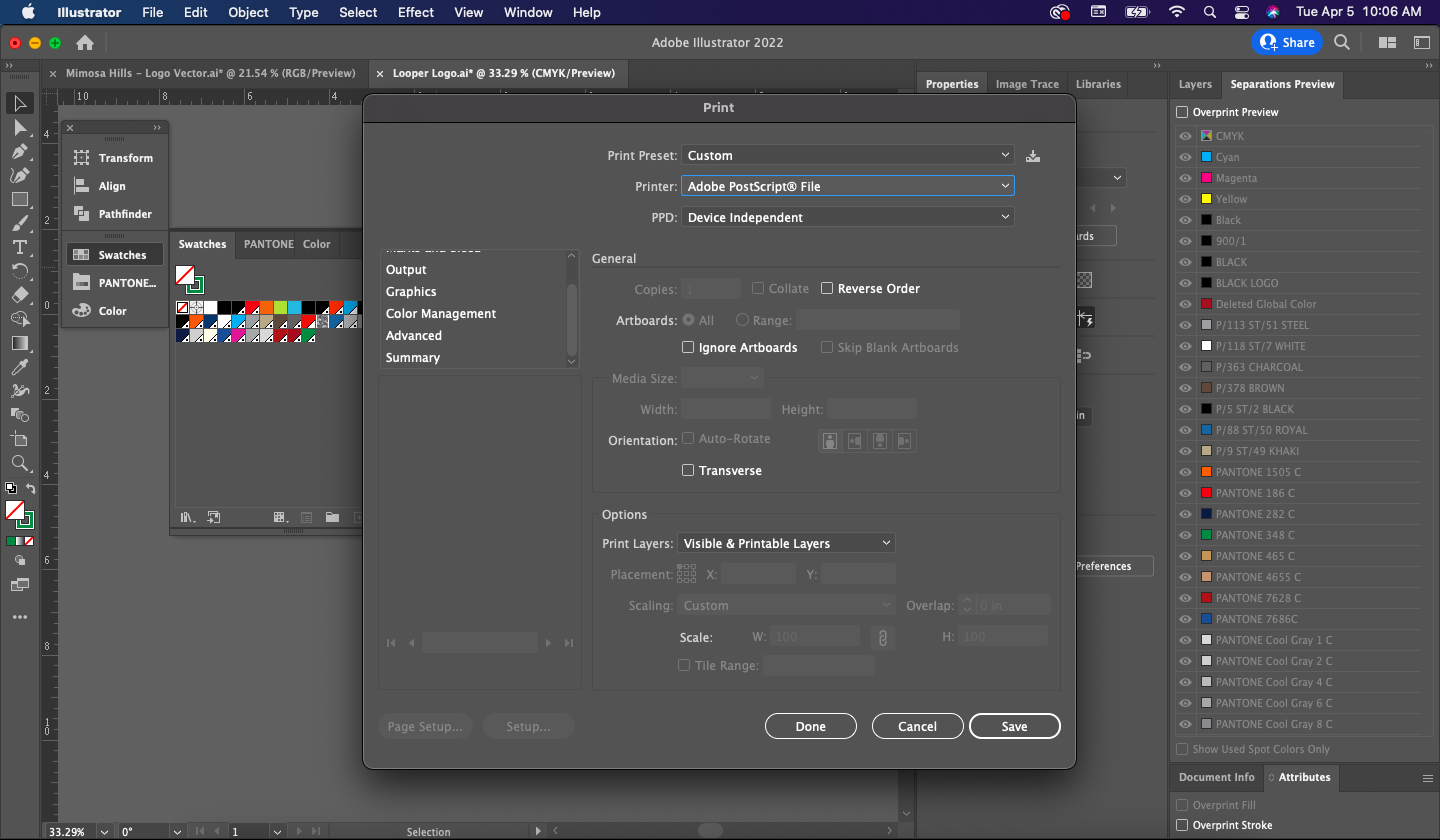The image size is (1440, 840).
Task: Pick the Pen tool
Action: coord(19,151)
